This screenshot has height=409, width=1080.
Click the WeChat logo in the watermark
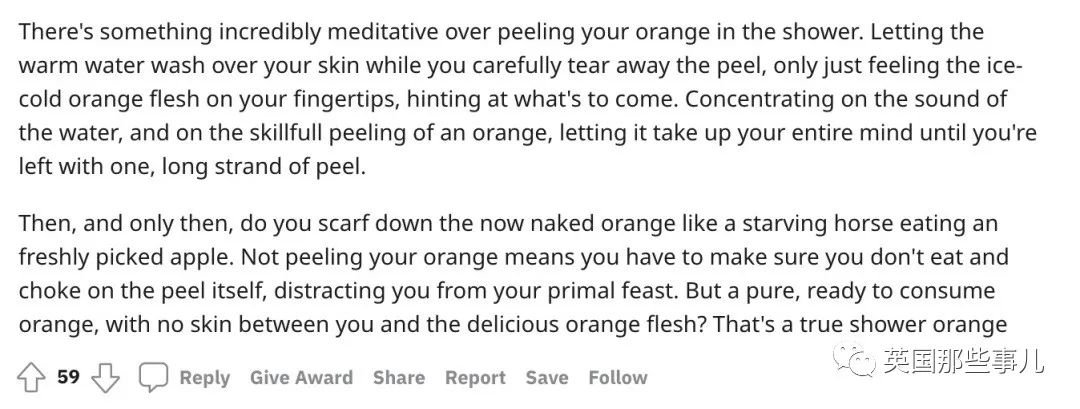(x=854, y=359)
